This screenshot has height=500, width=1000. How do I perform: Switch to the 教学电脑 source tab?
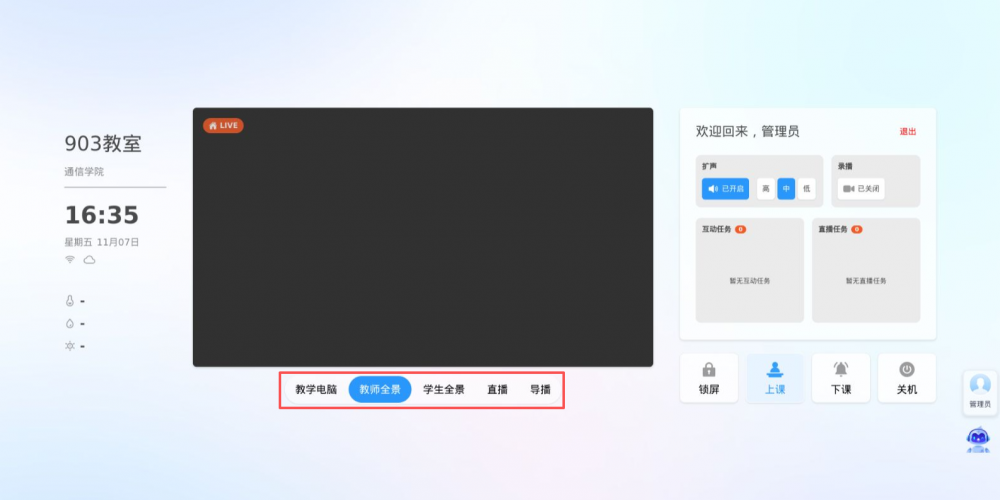pos(316,390)
